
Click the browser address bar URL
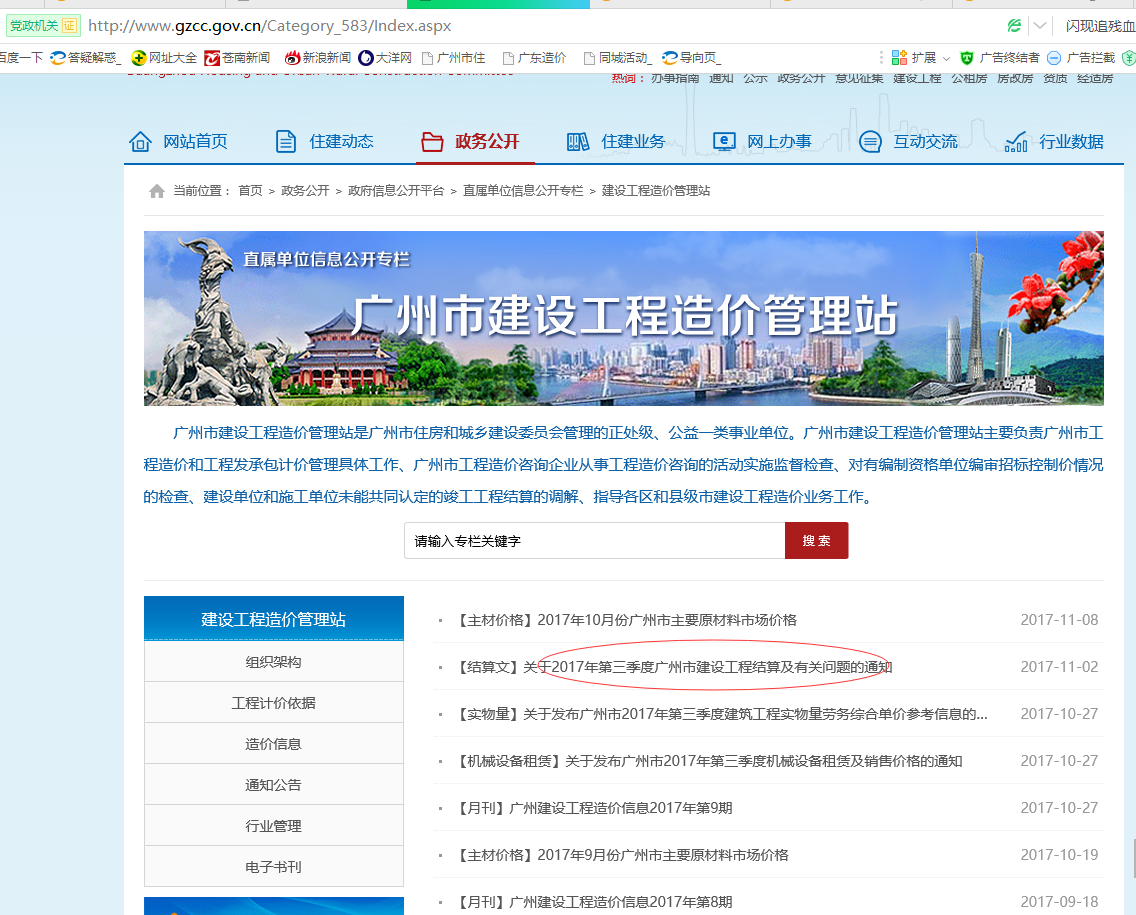pyautogui.click(x=270, y=26)
